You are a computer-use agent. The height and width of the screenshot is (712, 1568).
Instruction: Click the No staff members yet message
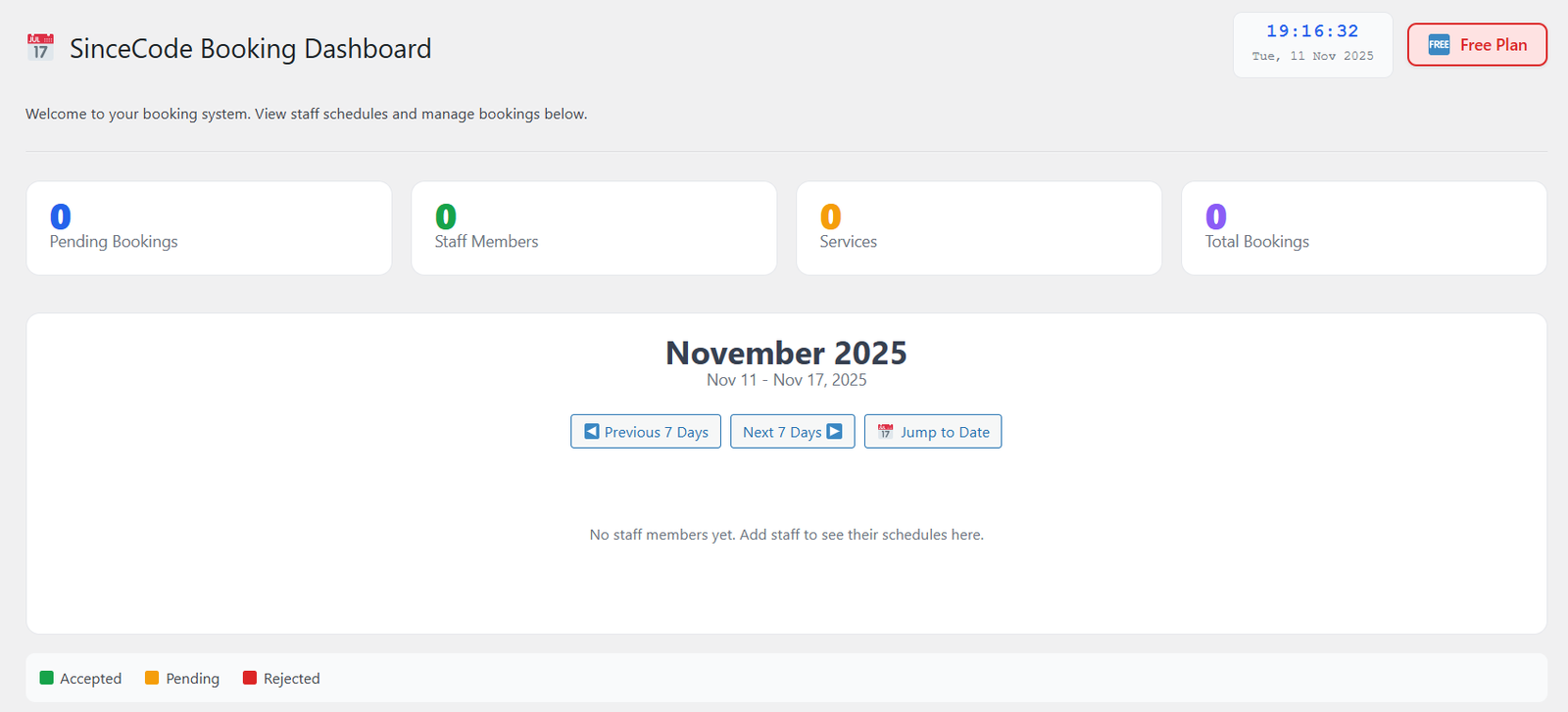(x=786, y=535)
